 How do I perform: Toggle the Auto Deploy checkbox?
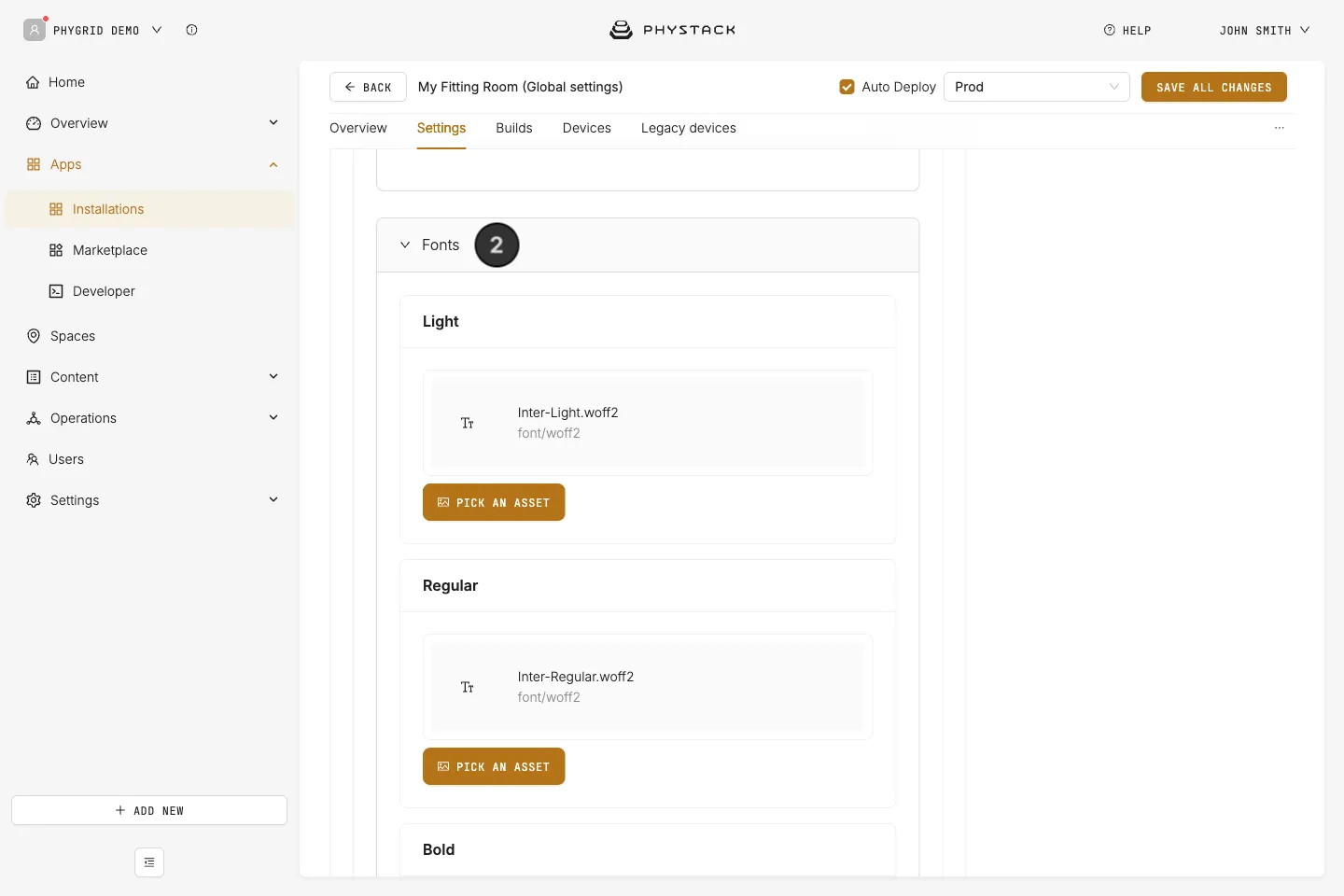coord(847,87)
